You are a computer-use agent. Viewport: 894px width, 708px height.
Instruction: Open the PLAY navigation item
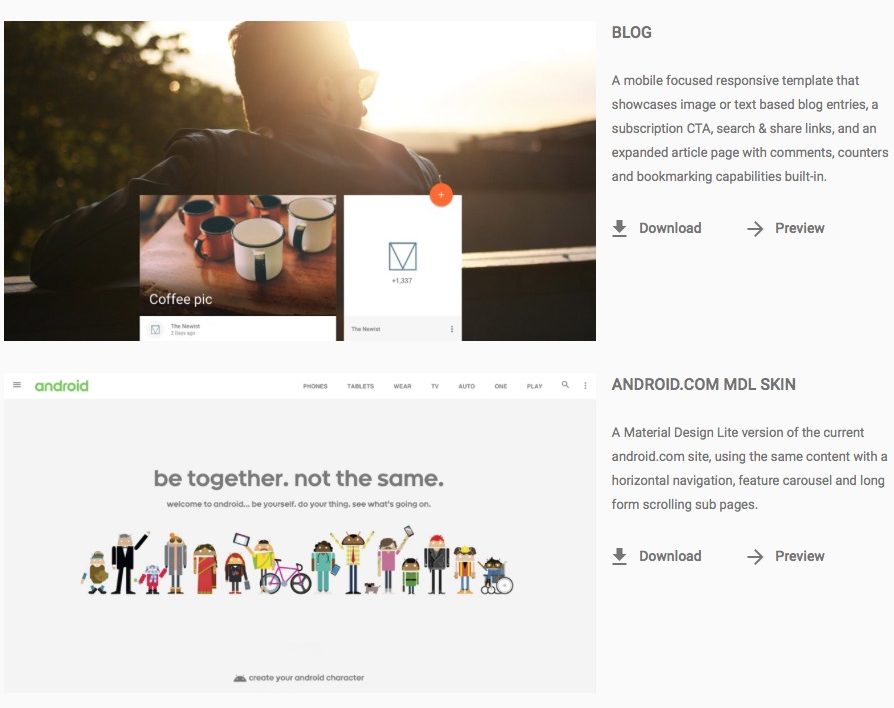[534, 386]
